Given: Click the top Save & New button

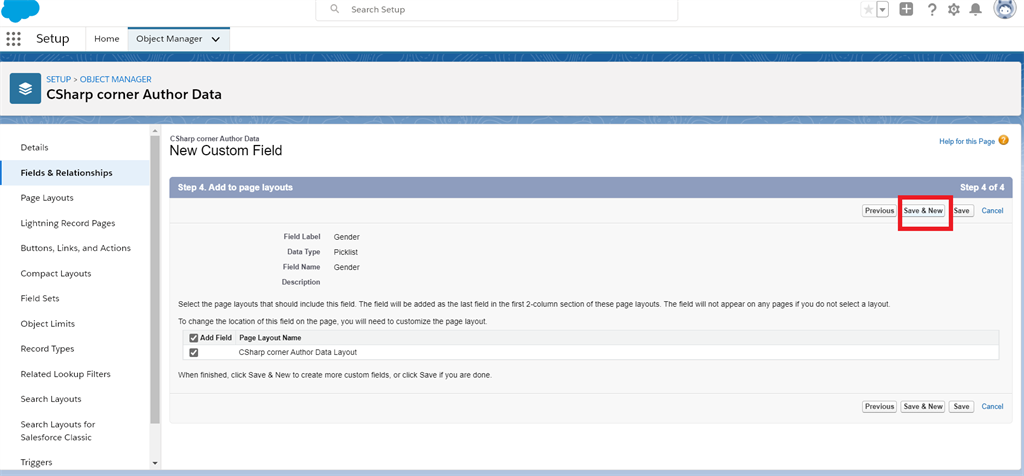Looking at the screenshot, I should pyautogui.click(x=923, y=211).
